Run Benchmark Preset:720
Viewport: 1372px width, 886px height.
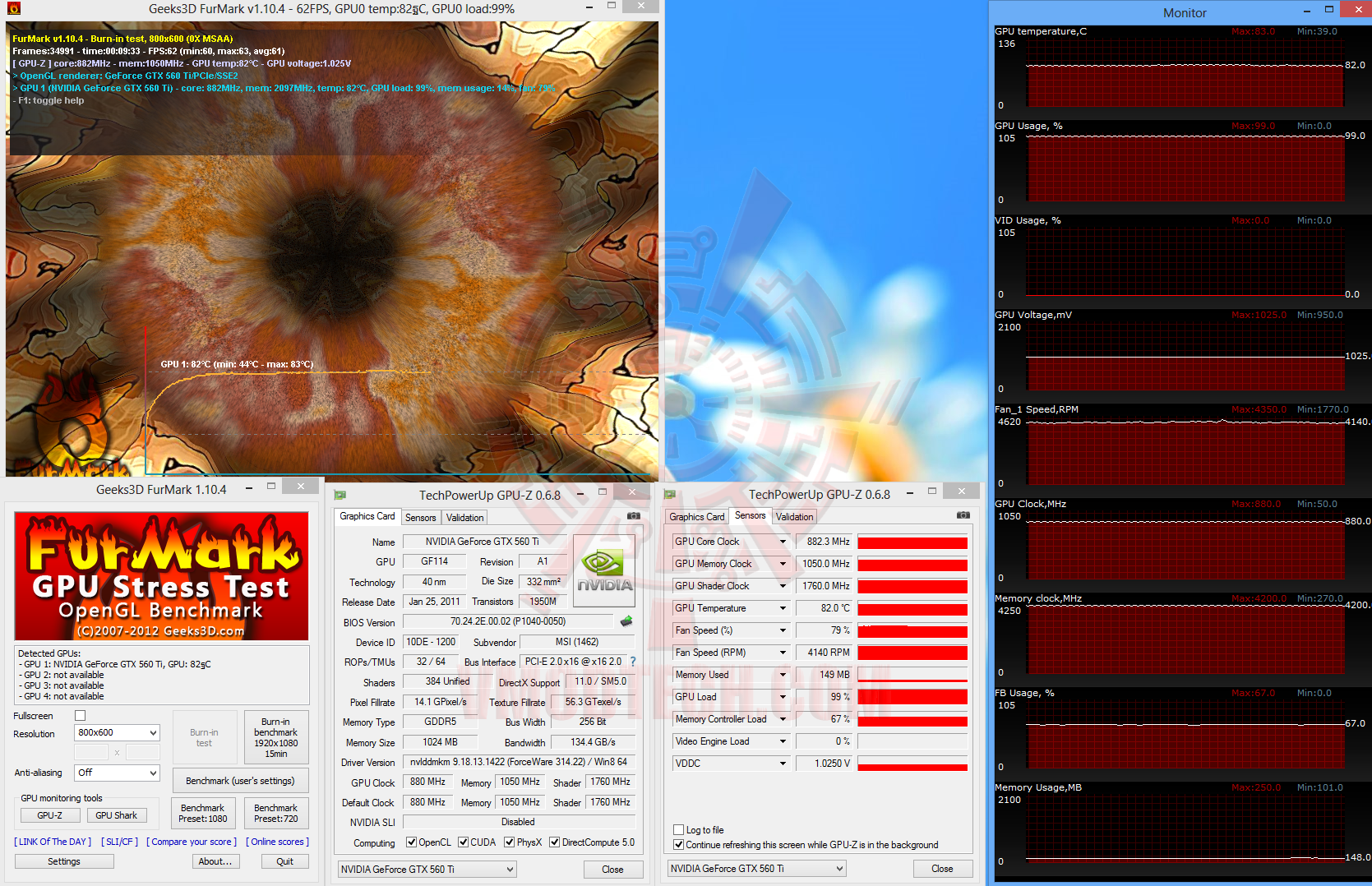click(x=276, y=814)
